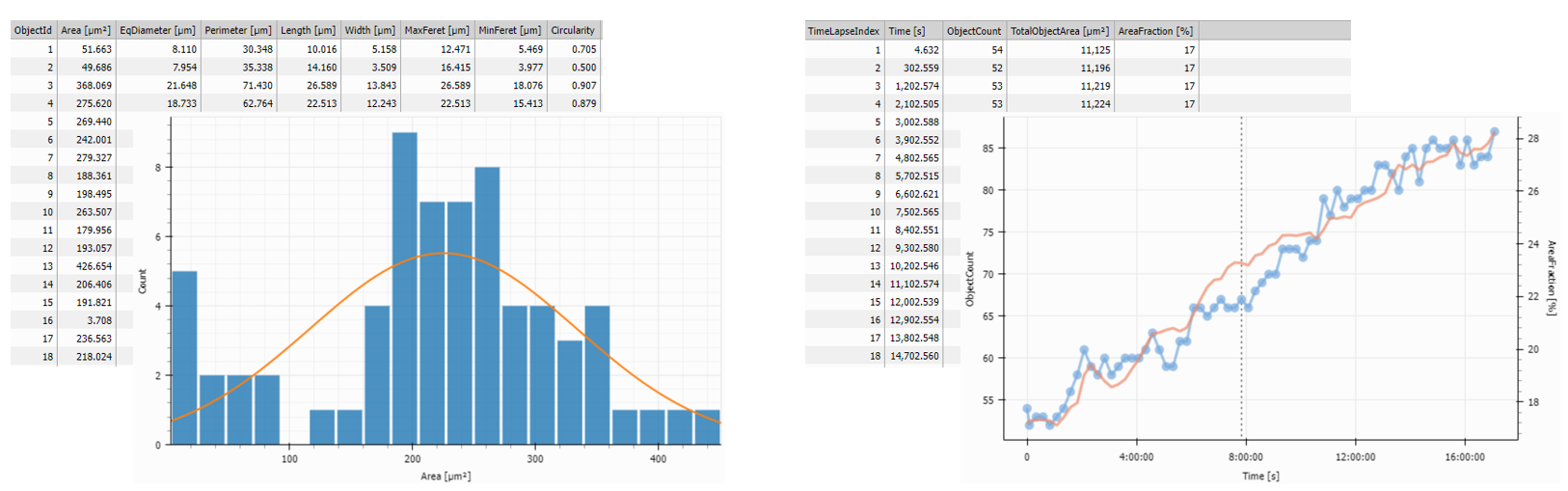
Task: Click the Perimeter column header
Action: [238, 31]
